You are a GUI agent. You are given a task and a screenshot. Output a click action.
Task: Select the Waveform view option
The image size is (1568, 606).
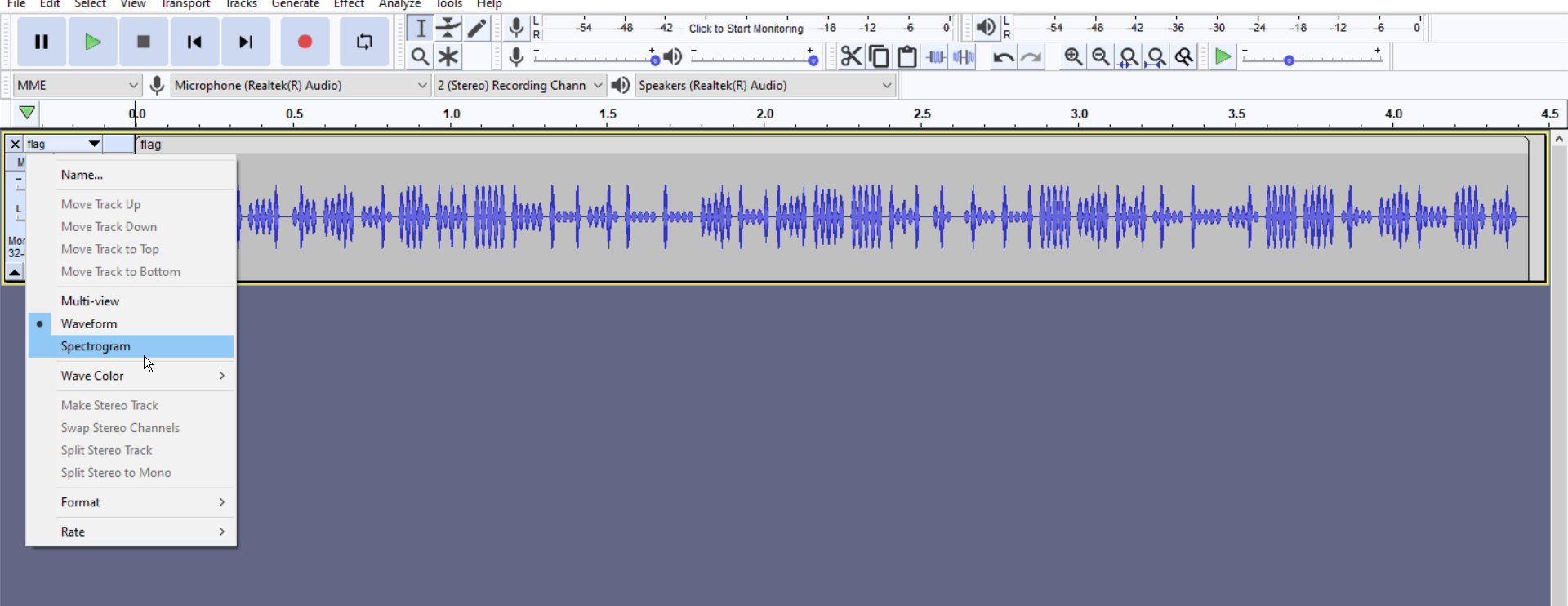click(131, 324)
